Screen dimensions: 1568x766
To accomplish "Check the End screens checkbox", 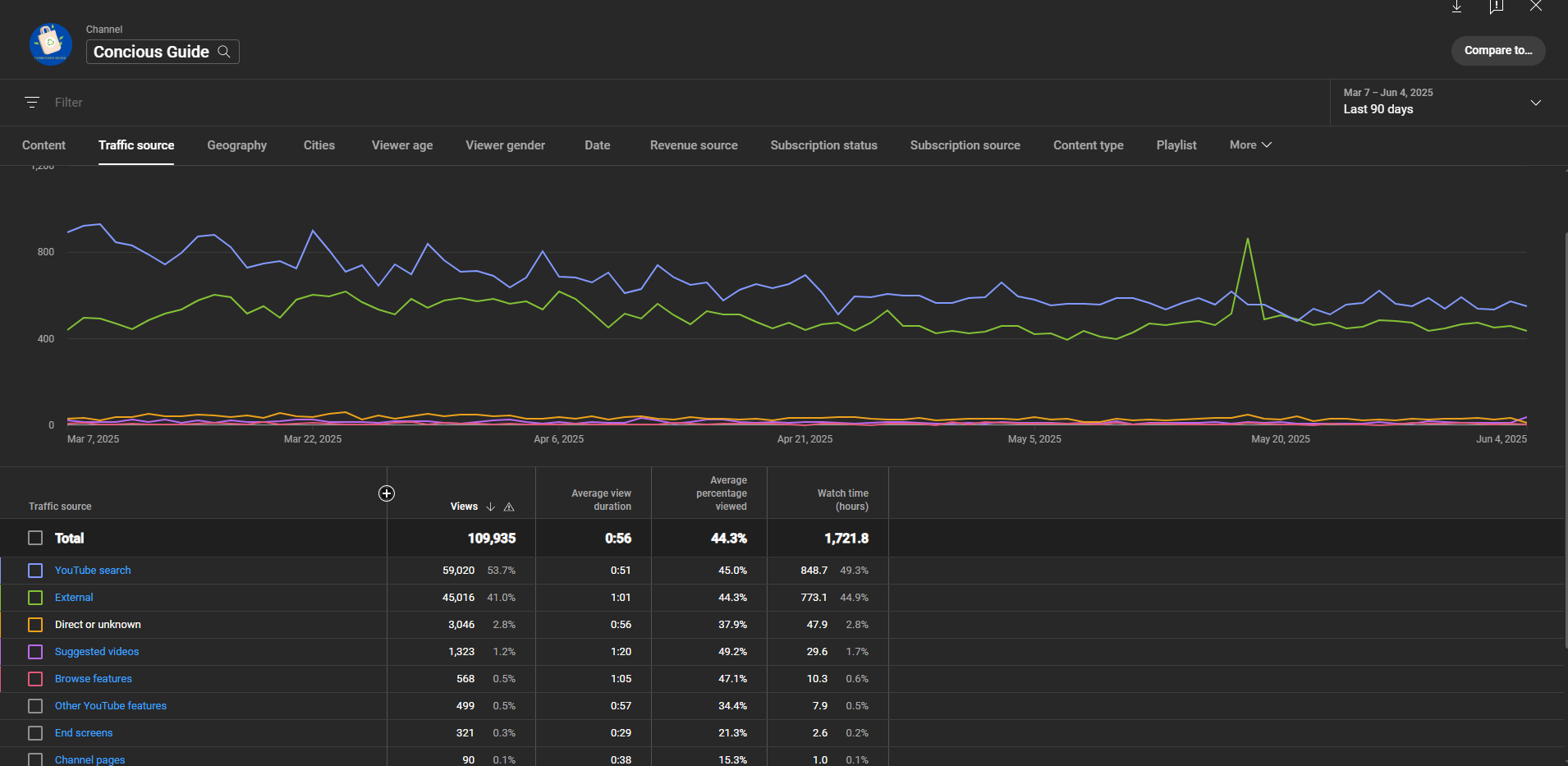I will 35,733.
